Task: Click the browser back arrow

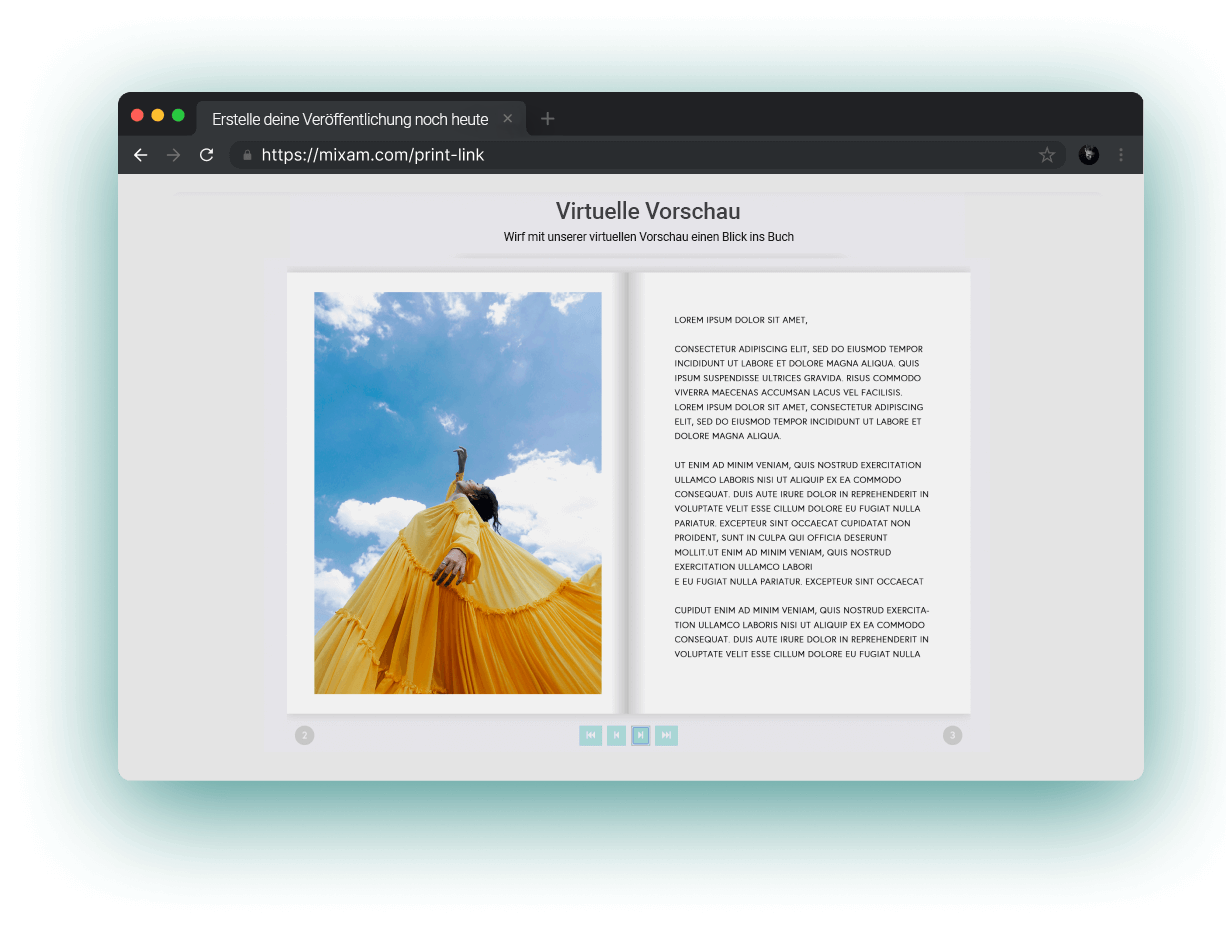Action: click(141, 155)
